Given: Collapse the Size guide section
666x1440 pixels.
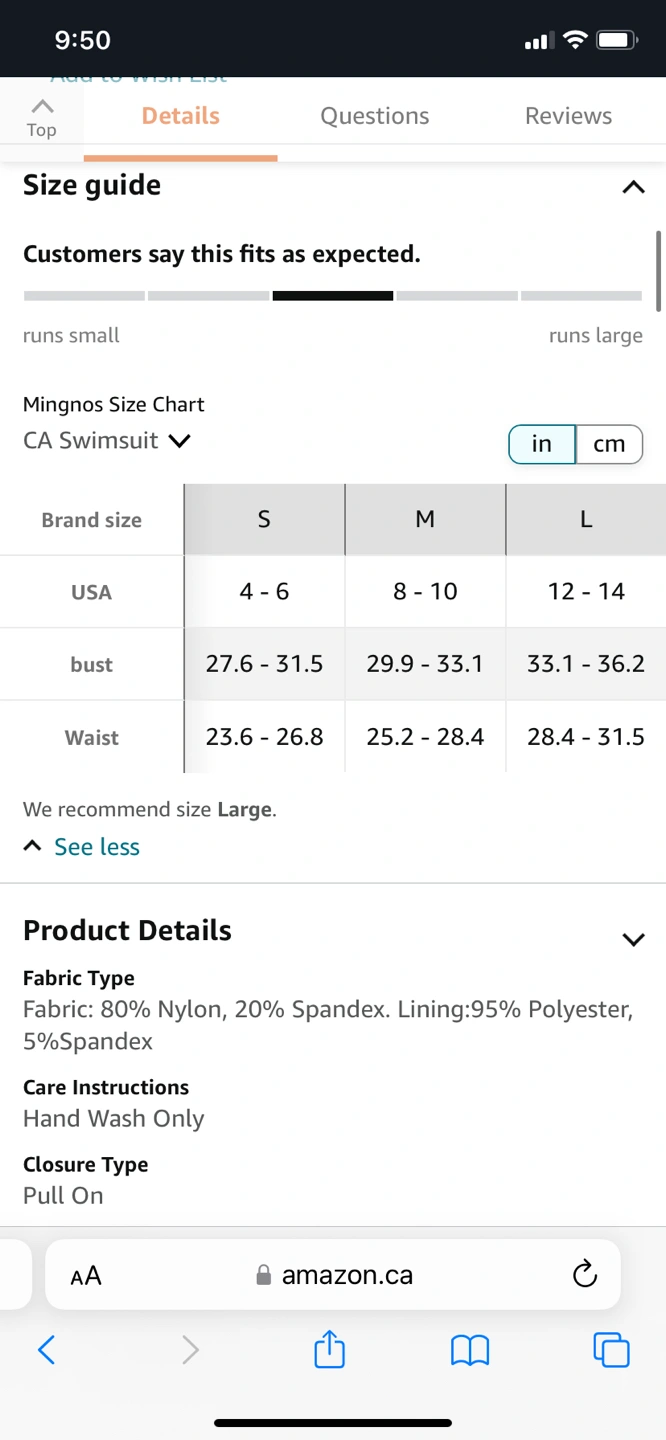Looking at the screenshot, I should (x=633, y=187).
